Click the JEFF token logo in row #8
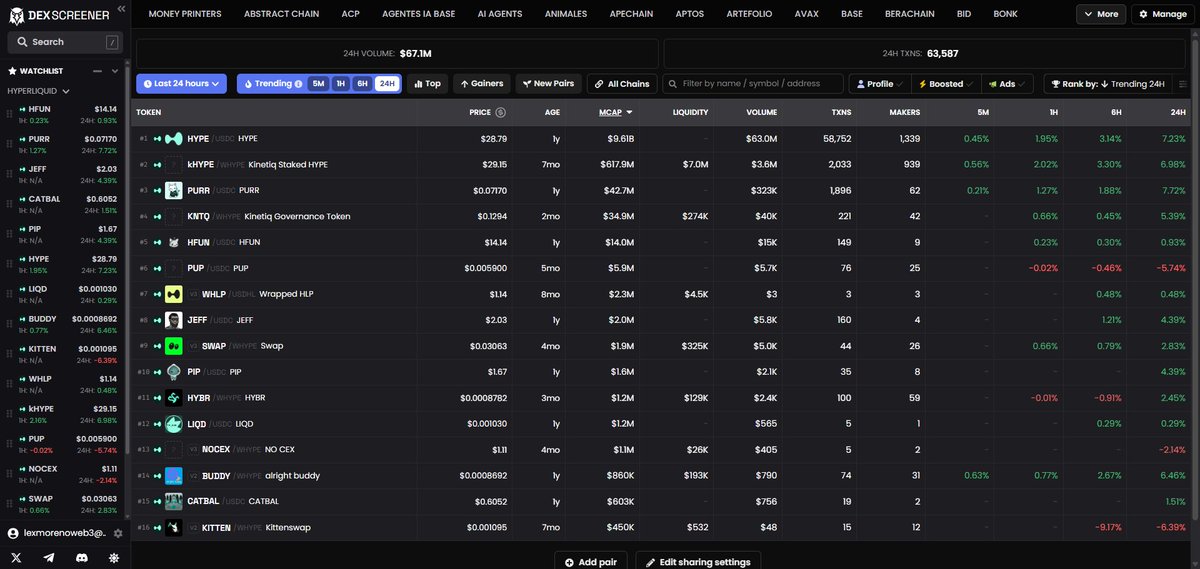This screenshot has height=569, width=1200. click(174, 320)
